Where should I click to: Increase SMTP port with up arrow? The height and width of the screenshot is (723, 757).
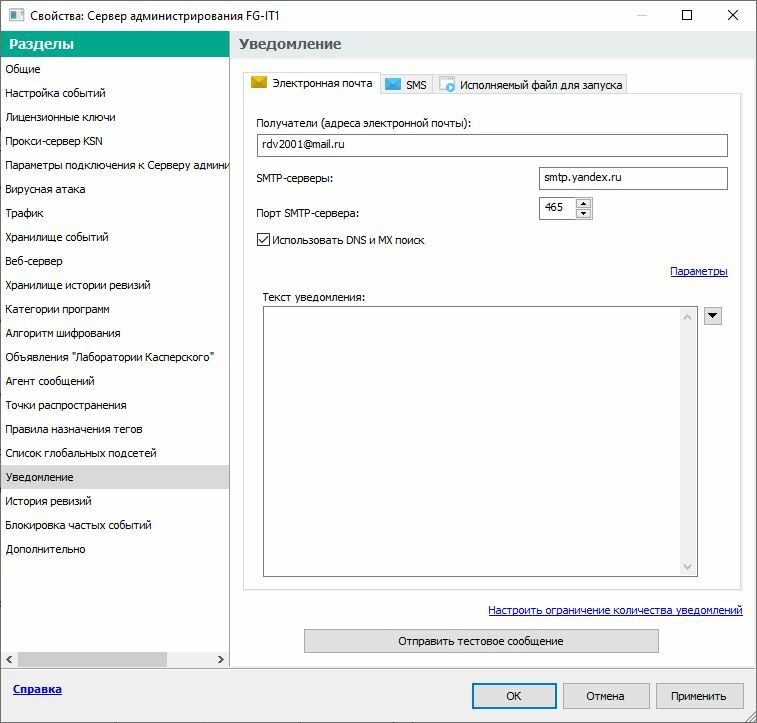point(584,203)
